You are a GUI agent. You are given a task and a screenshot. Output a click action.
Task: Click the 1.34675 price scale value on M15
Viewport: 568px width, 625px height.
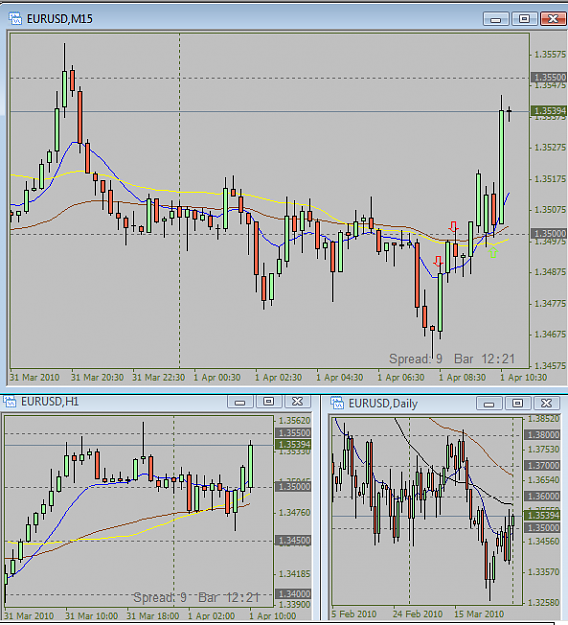click(550, 334)
